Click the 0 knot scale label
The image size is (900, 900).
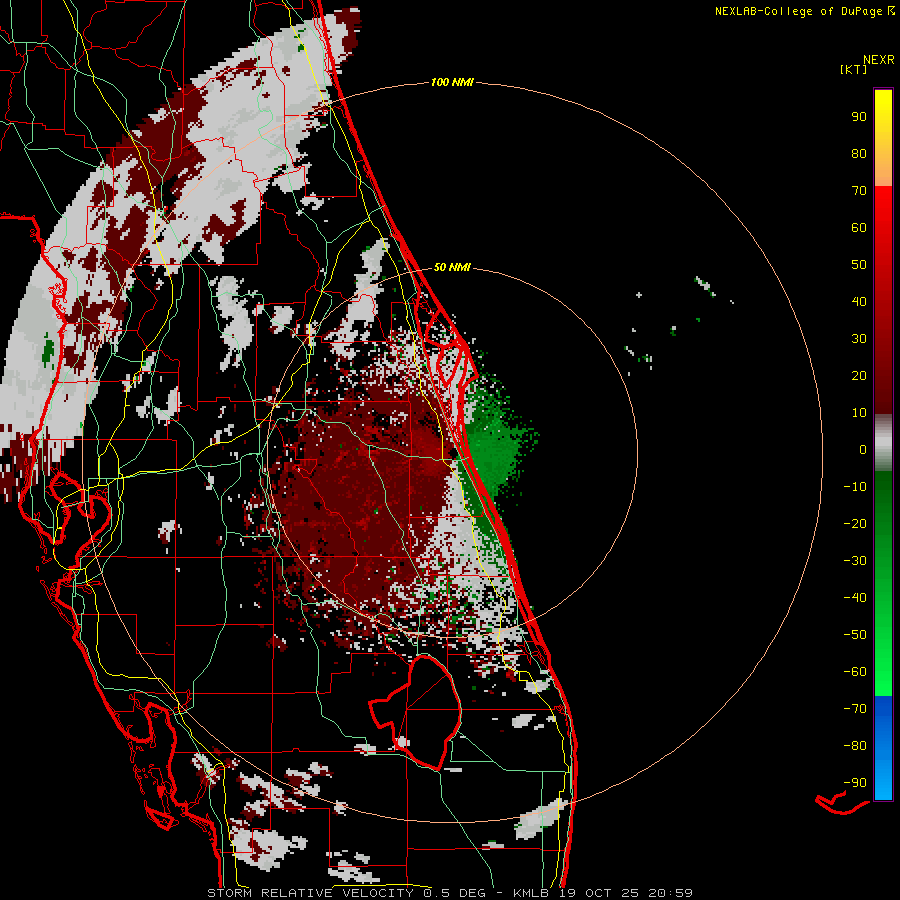[863, 450]
